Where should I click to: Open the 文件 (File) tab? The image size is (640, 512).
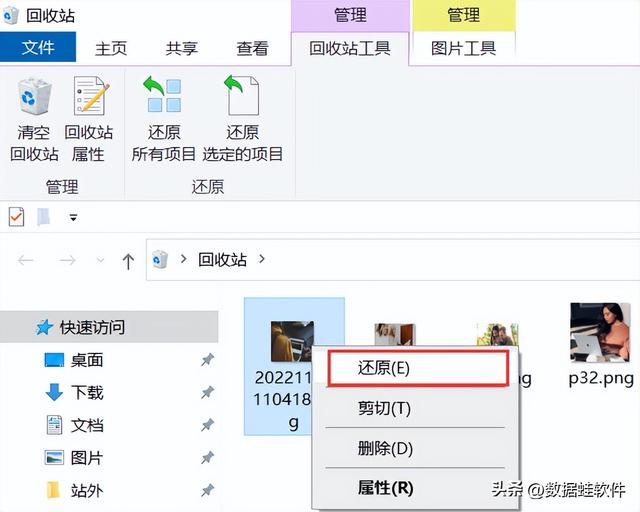[38, 47]
